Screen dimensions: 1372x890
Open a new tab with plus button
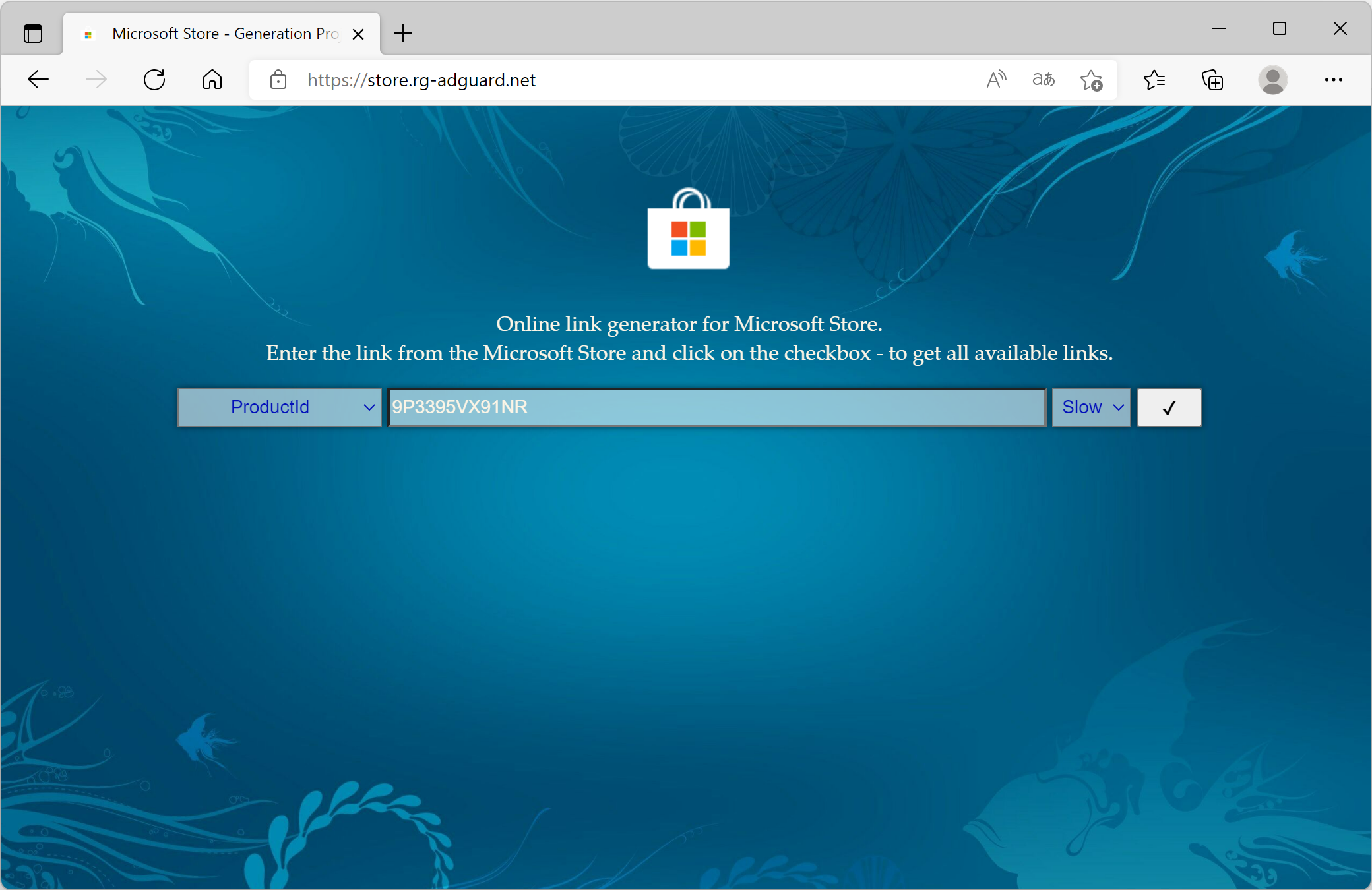point(402,33)
